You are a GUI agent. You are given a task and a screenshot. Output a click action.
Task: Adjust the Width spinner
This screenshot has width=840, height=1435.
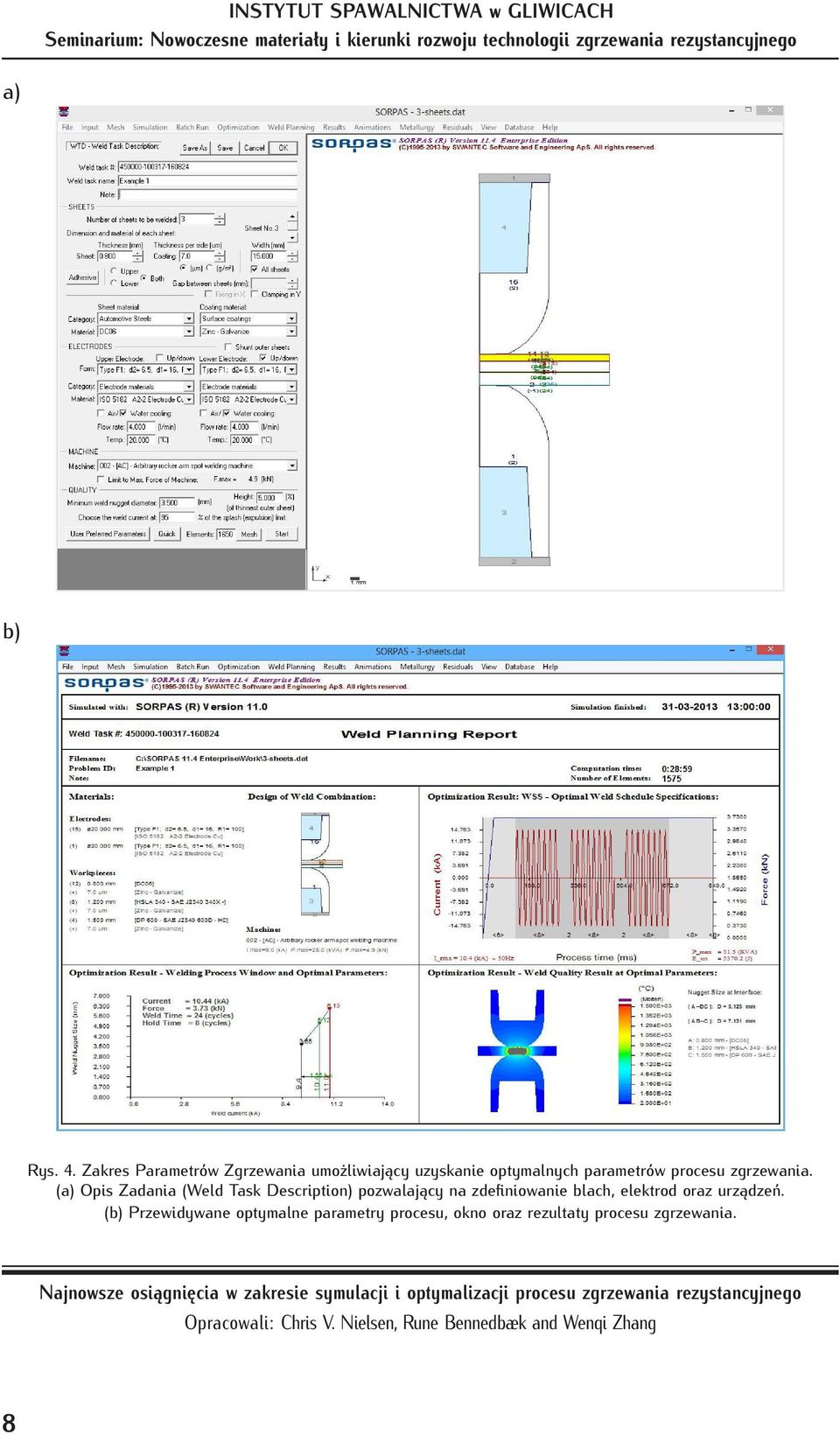[x=292, y=256]
